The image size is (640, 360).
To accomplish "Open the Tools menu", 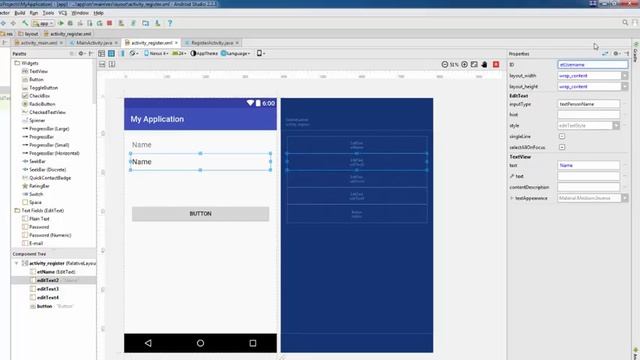I will (x=48, y=13).
